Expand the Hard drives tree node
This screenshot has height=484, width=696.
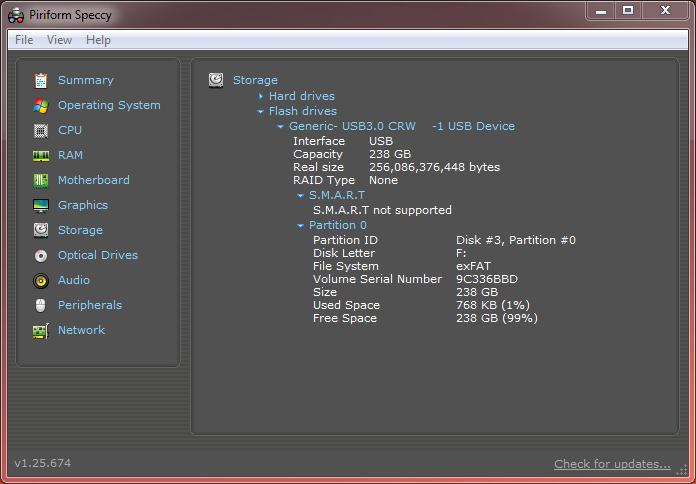point(261,96)
